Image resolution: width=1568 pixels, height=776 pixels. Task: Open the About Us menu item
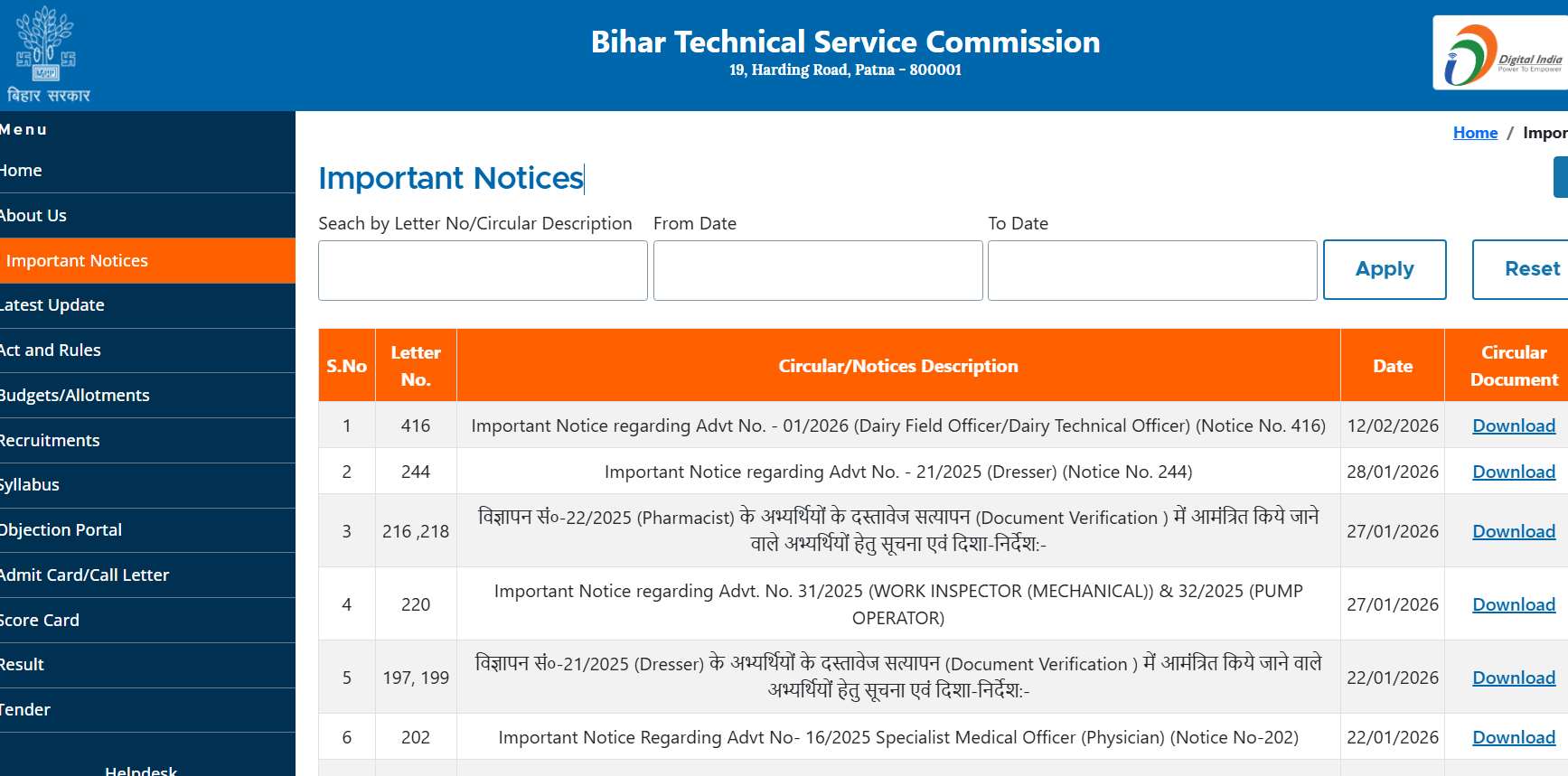(34, 216)
